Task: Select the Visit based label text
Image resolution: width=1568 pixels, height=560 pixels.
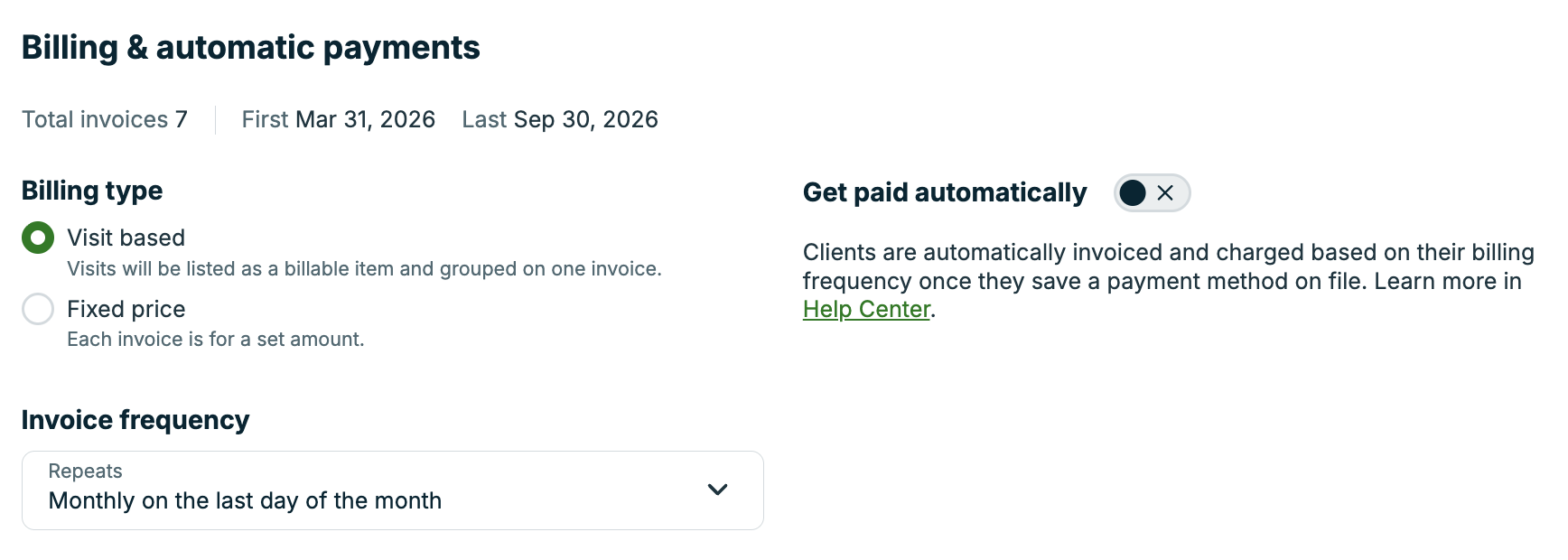Action: pos(125,238)
